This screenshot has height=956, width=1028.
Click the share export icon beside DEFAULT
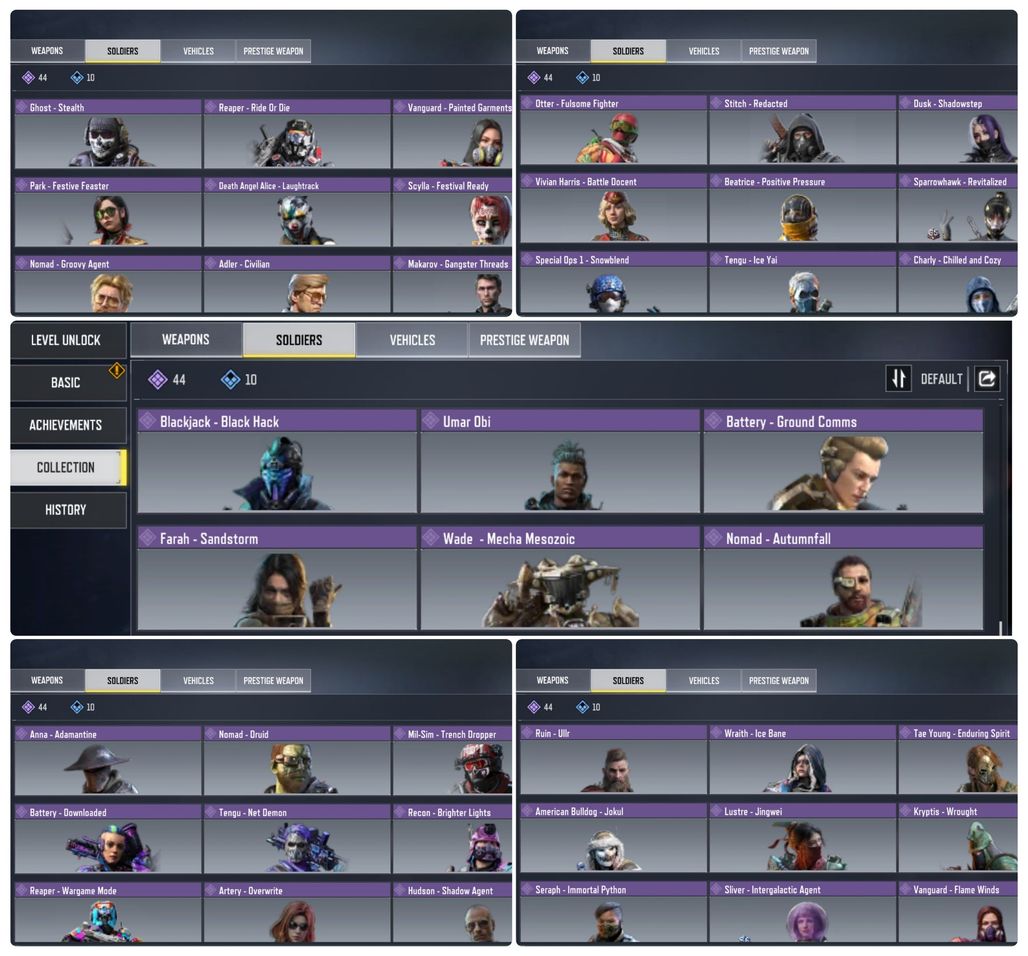pyautogui.click(x=987, y=378)
